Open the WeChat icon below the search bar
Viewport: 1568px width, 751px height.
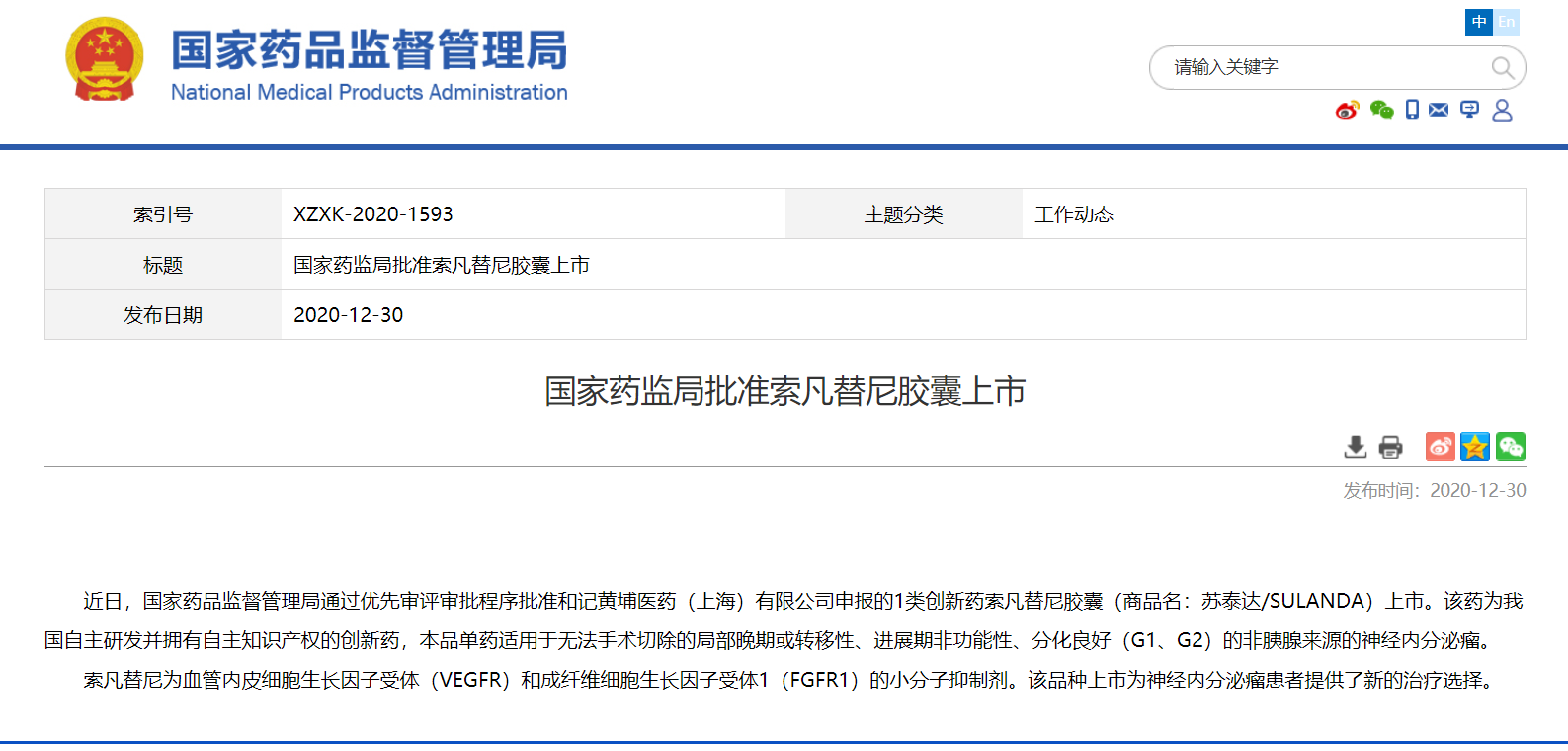click(1381, 110)
